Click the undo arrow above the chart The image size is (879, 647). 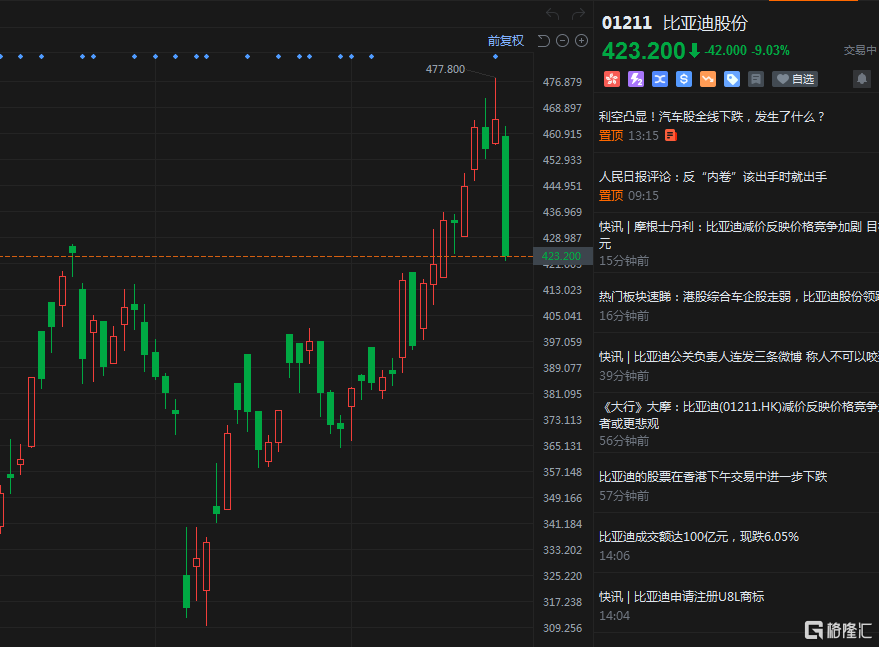coord(552,14)
